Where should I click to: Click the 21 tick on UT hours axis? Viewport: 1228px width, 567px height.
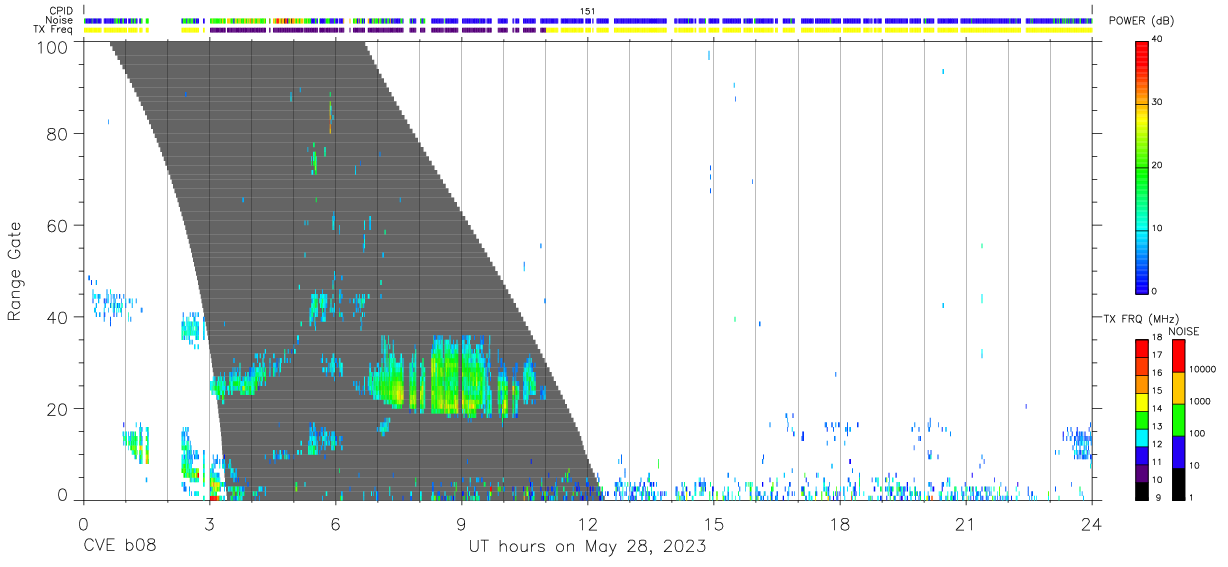pos(965,524)
